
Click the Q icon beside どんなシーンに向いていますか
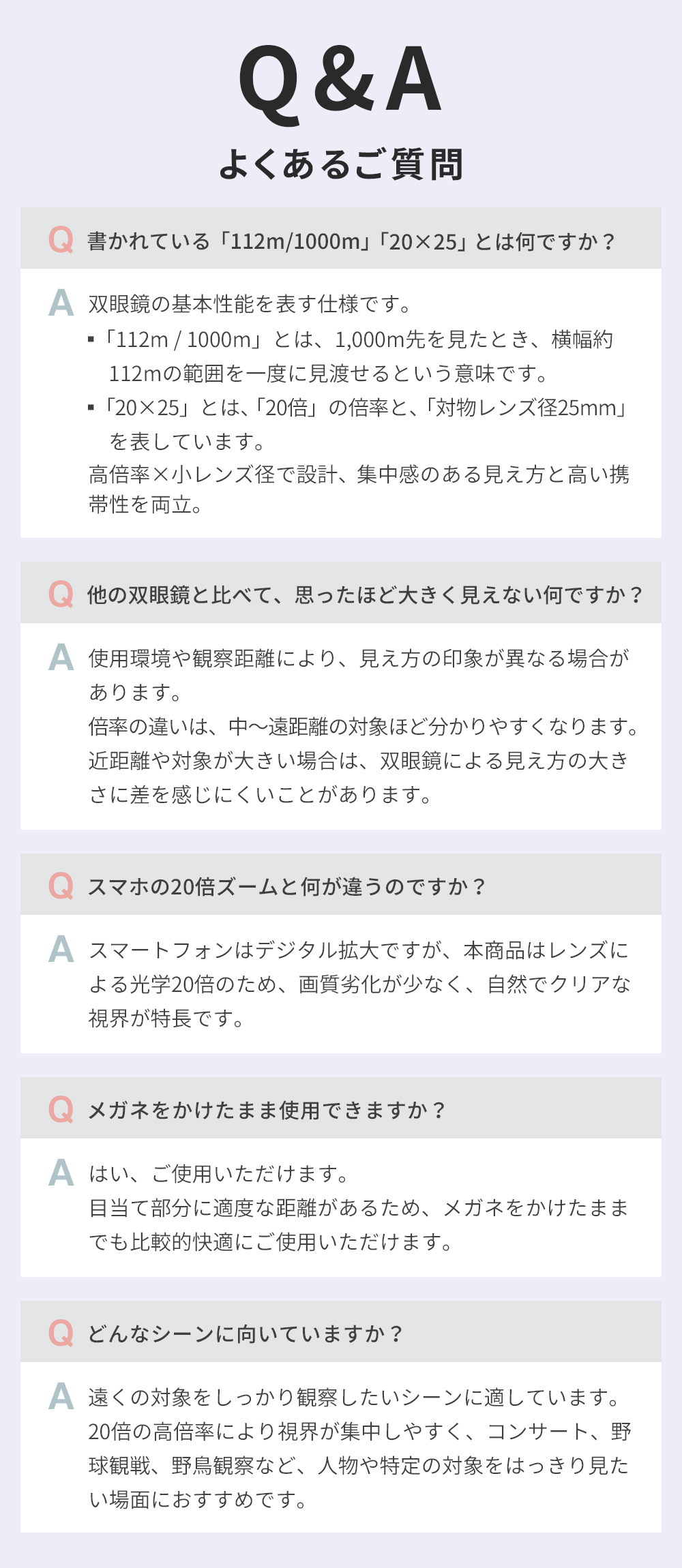61,1333
